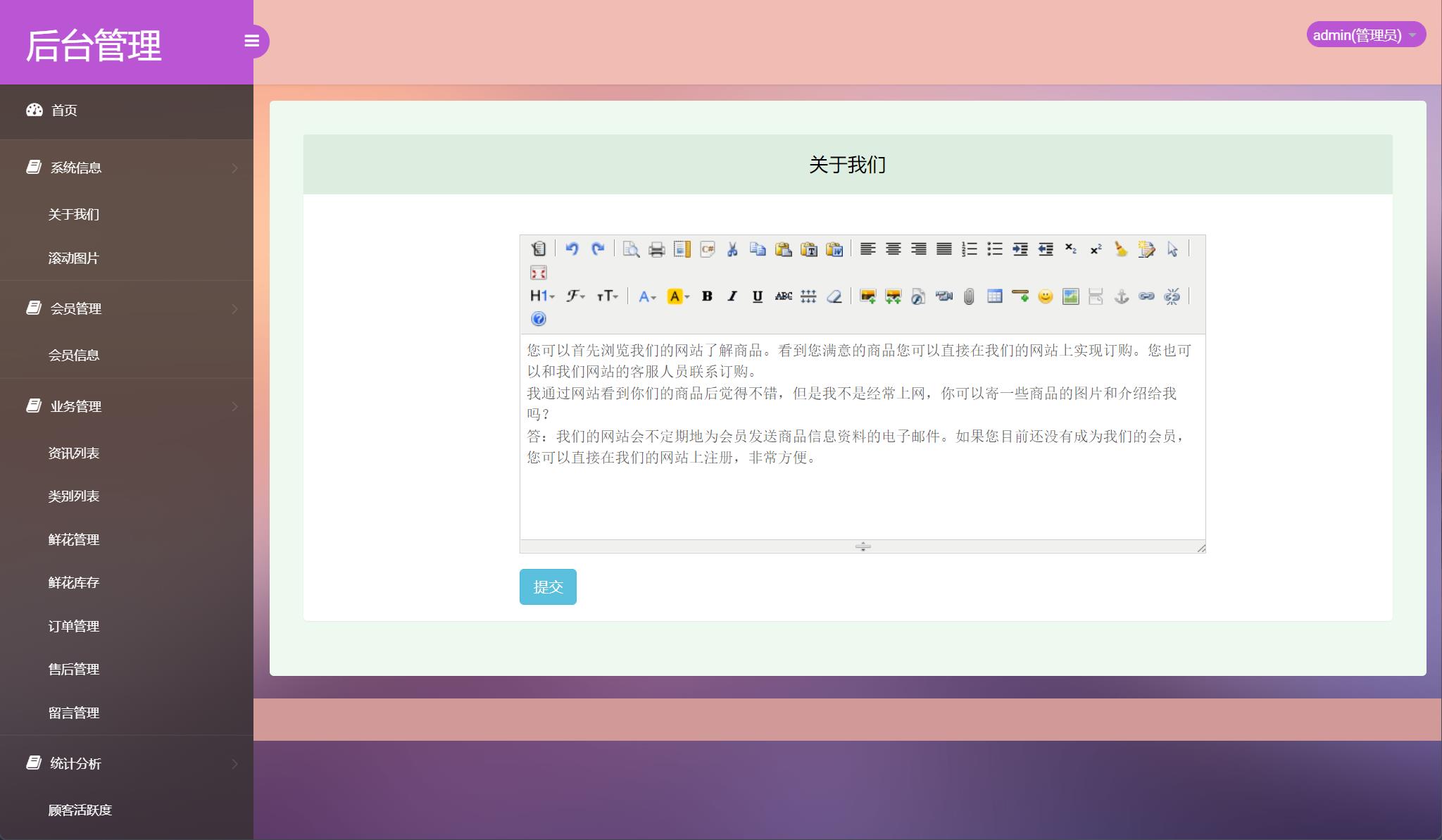Screen dimensions: 1442x840
Task: Click the 提交 submit button
Action: tap(548, 587)
